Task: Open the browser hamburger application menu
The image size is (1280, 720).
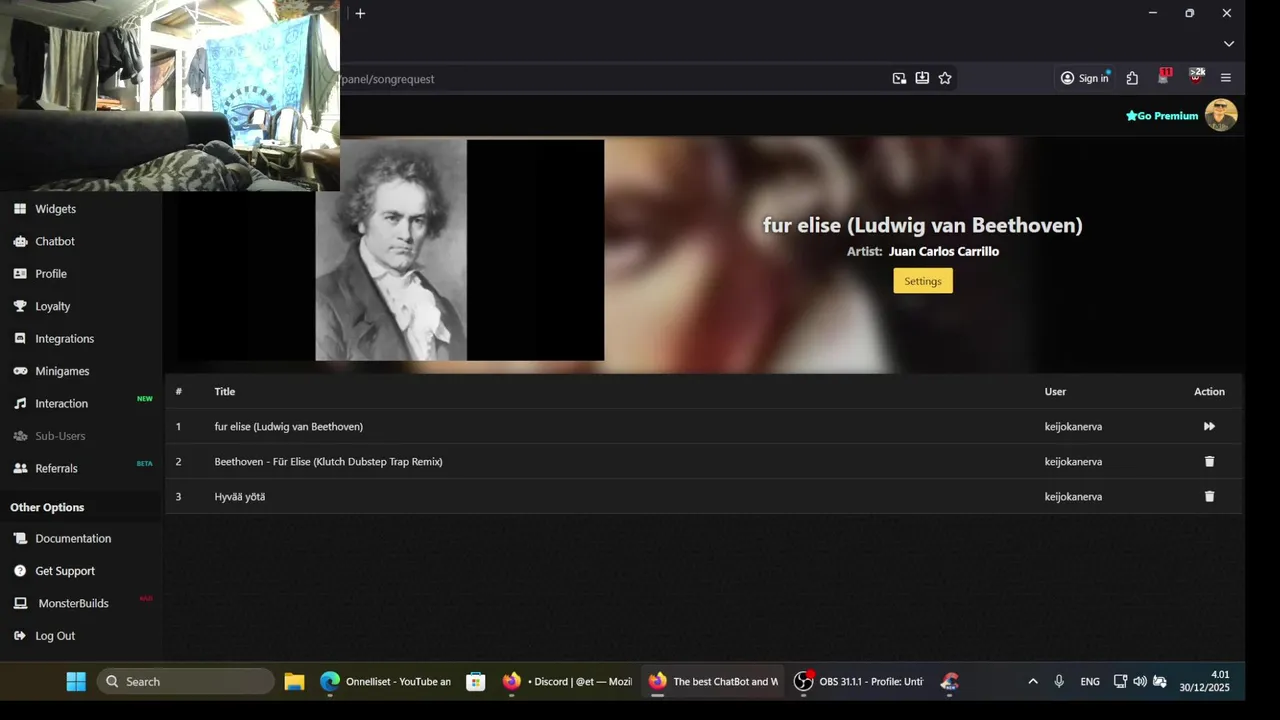Action: [1226, 78]
